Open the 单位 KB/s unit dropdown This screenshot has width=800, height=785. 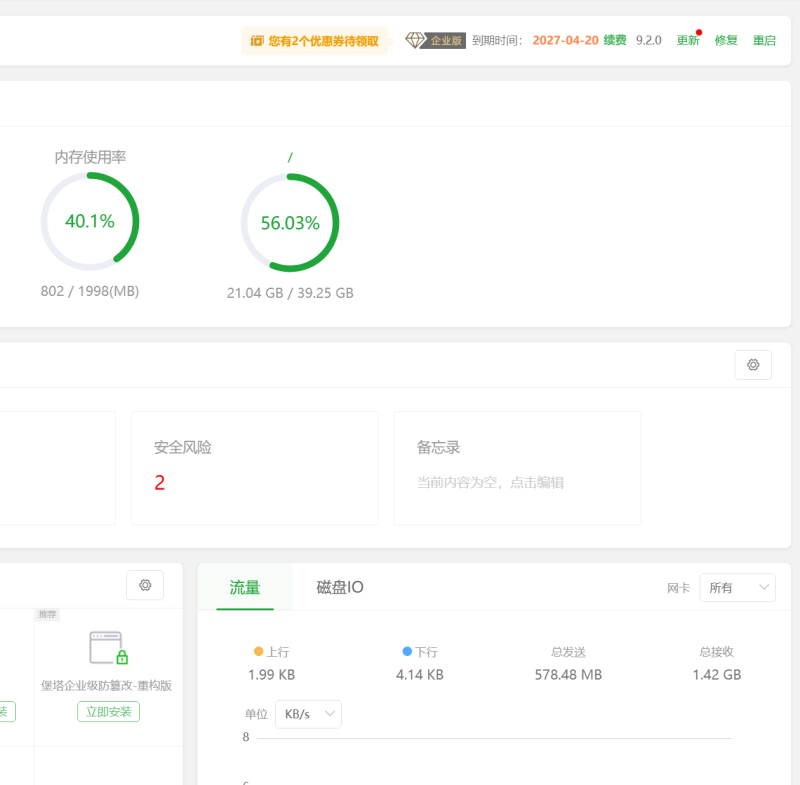coord(308,714)
